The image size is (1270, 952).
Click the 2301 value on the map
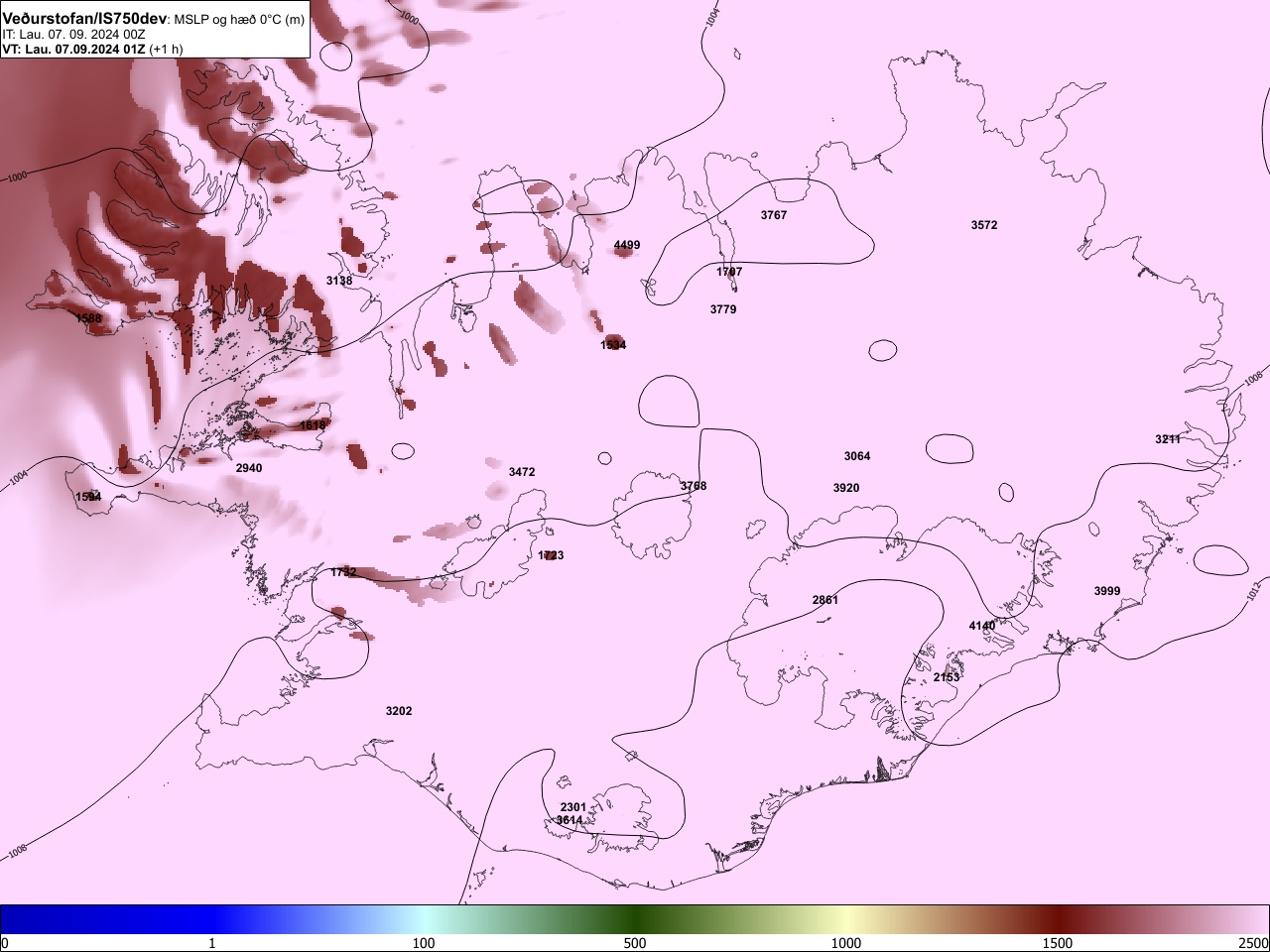[x=572, y=807]
